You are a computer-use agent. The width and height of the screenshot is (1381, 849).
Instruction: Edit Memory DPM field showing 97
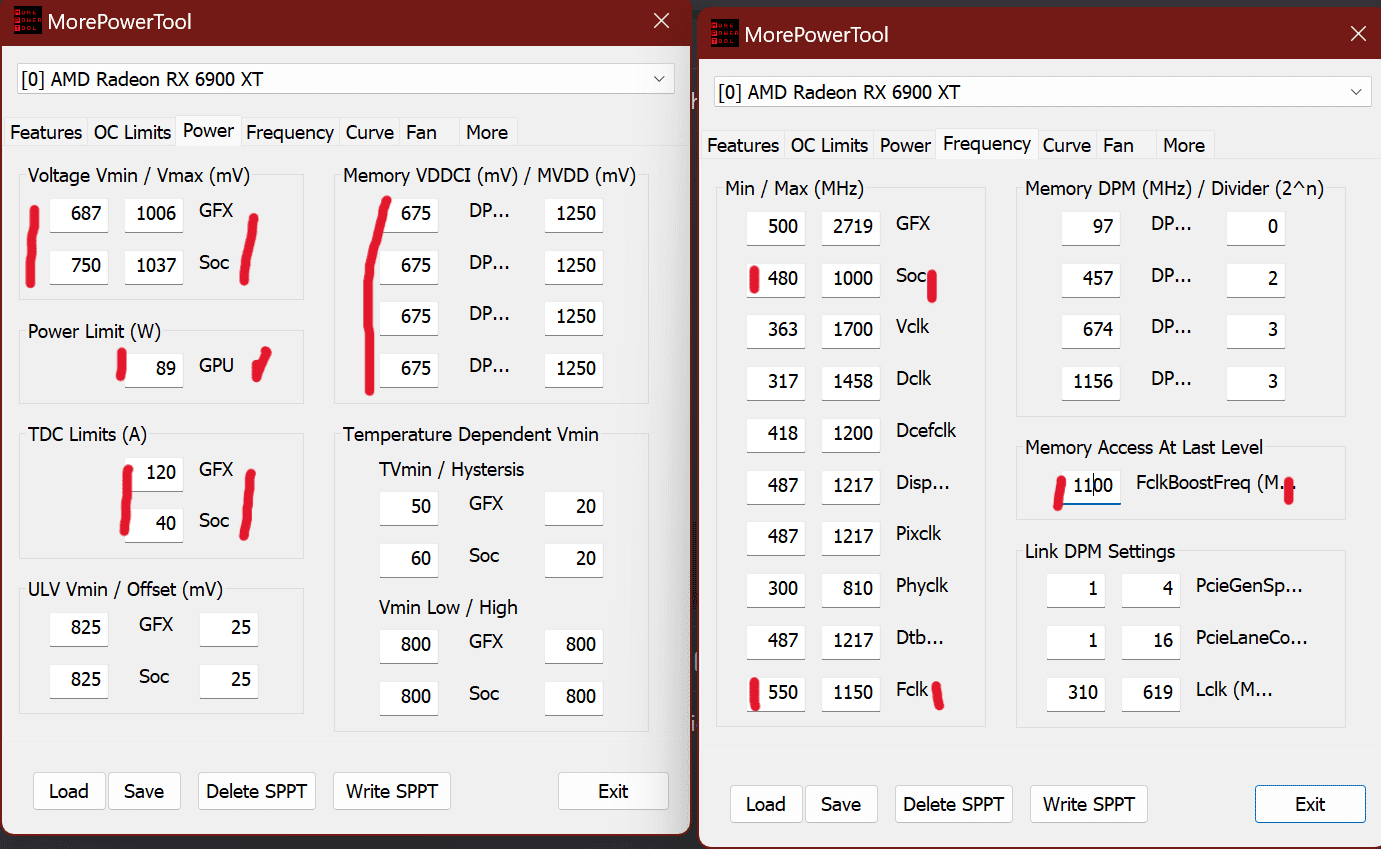(x=1091, y=226)
